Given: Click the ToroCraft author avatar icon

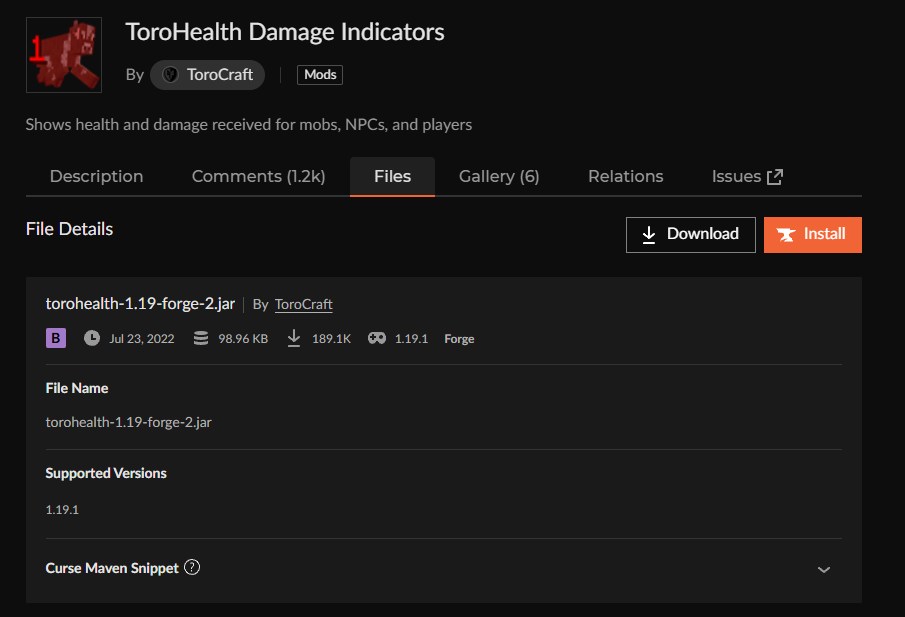Looking at the screenshot, I should pos(170,75).
